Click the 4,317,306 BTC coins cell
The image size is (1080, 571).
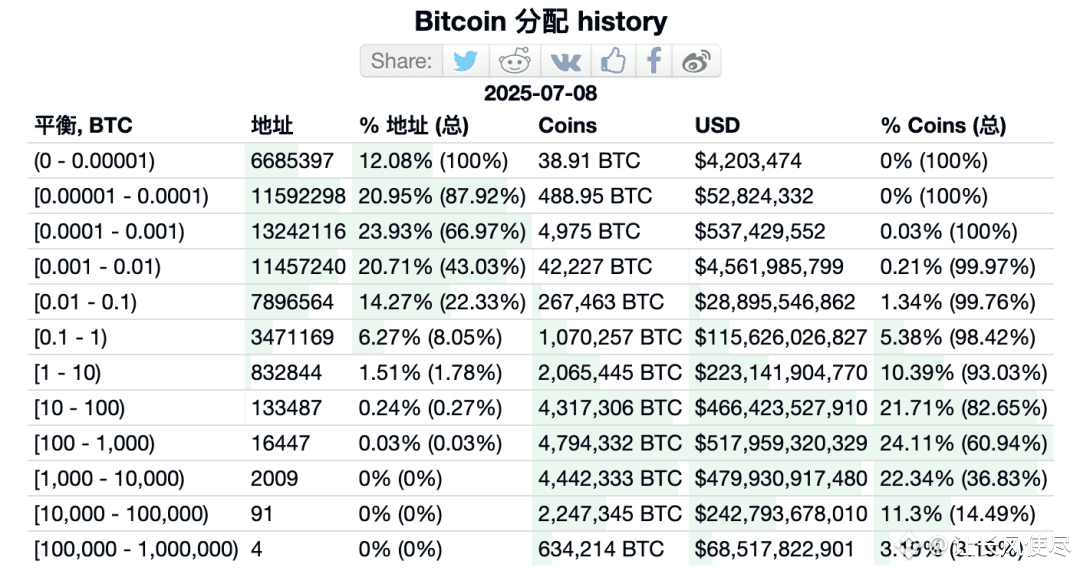[610, 408]
